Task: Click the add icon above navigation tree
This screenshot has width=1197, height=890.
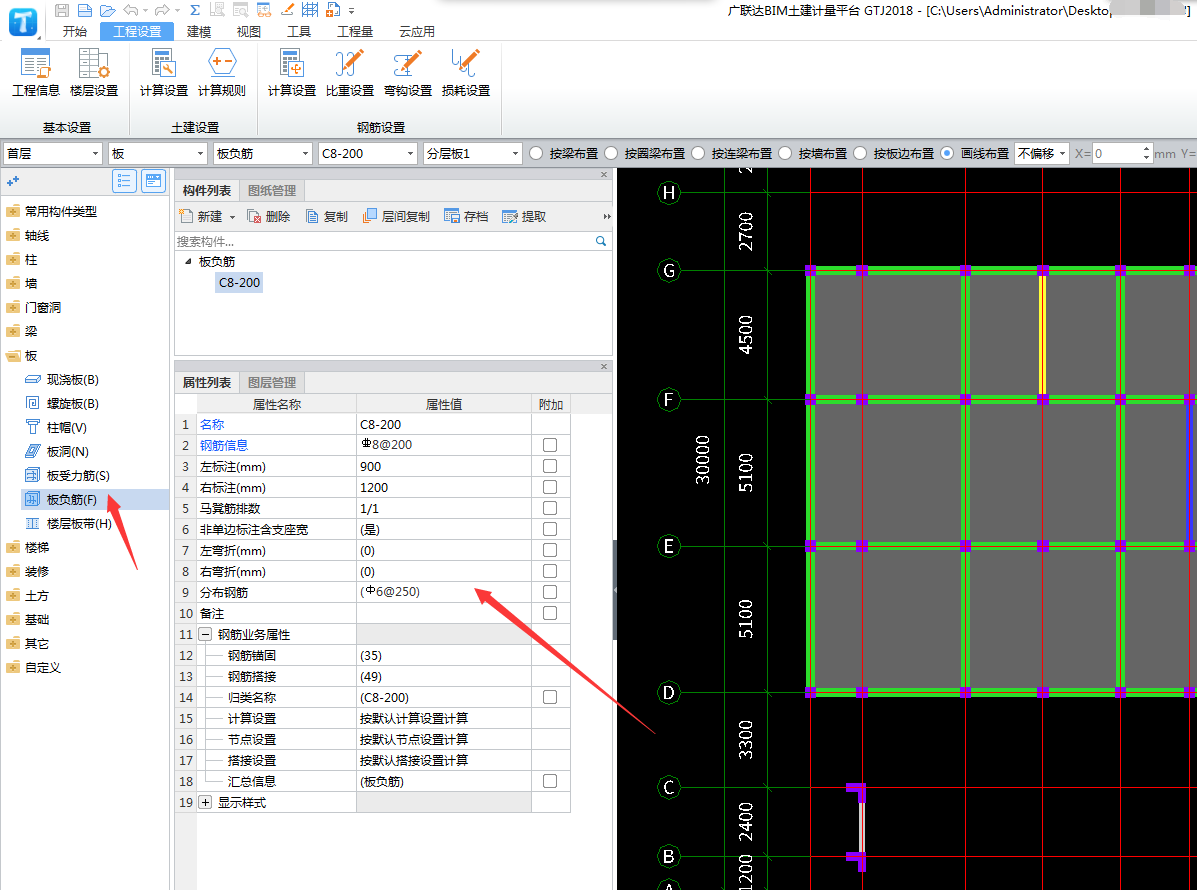Action: (12, 182)
